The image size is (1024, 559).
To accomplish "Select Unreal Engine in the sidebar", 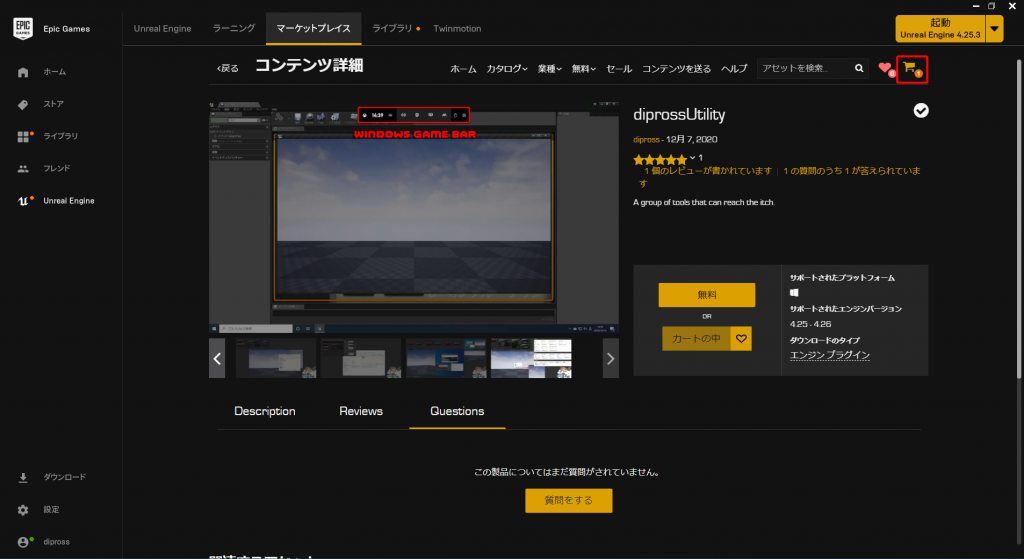I will tap(56, 200).
